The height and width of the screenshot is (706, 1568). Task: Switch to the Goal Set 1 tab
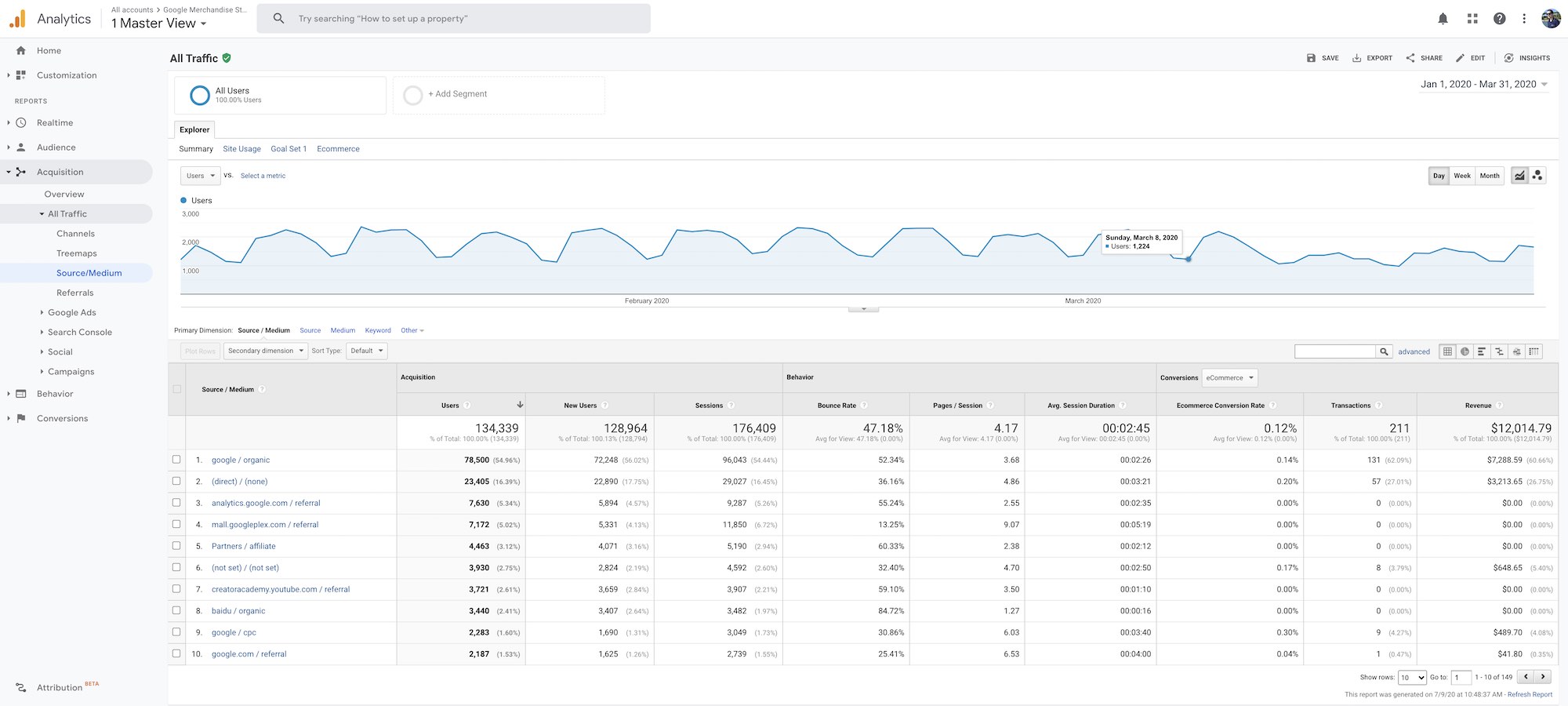(x=289, y=149)
